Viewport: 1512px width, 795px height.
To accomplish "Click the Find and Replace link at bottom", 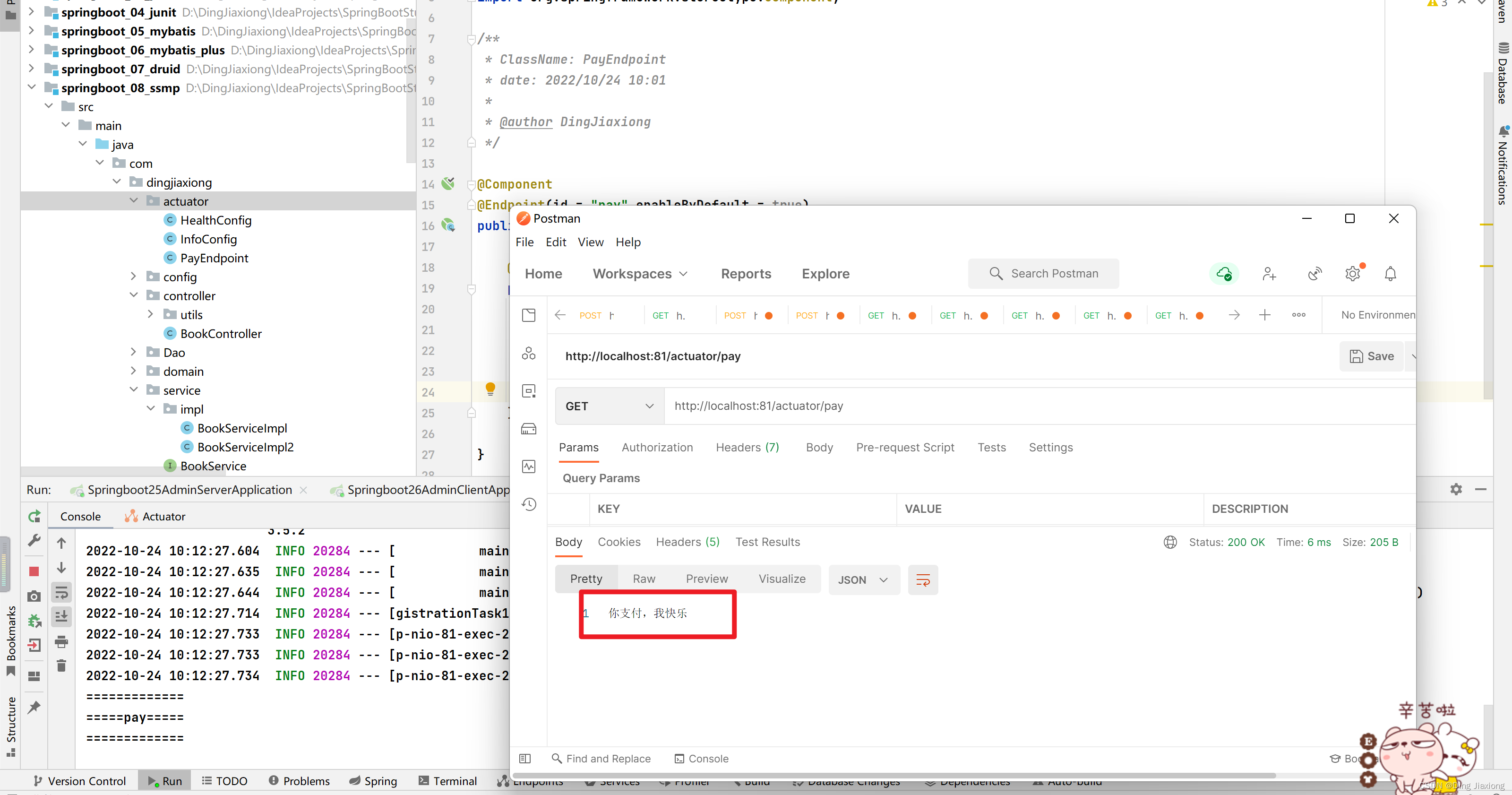I will point(600,758).
